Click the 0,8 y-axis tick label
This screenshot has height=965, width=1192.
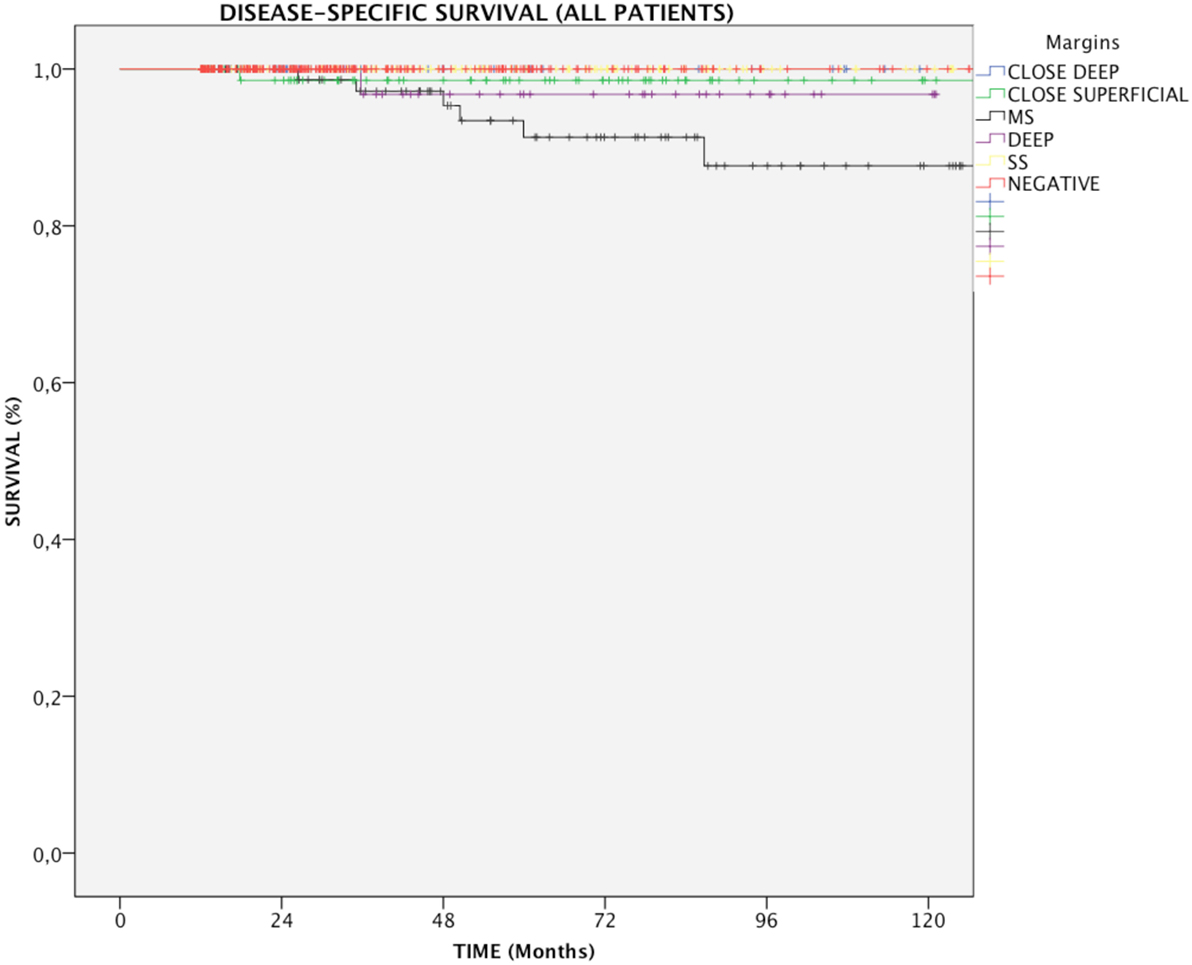tap(46, 227)
